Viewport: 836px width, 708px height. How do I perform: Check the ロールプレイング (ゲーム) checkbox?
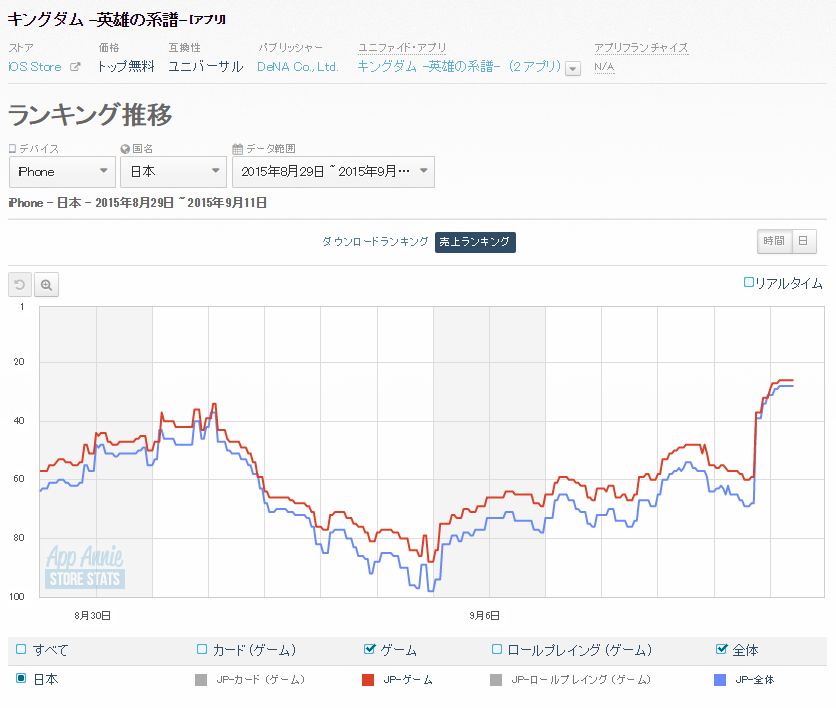pos(497,649)
